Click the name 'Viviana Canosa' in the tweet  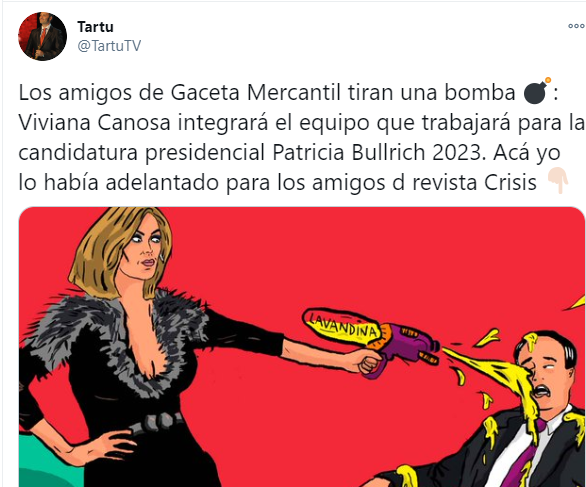pos(94,122)
